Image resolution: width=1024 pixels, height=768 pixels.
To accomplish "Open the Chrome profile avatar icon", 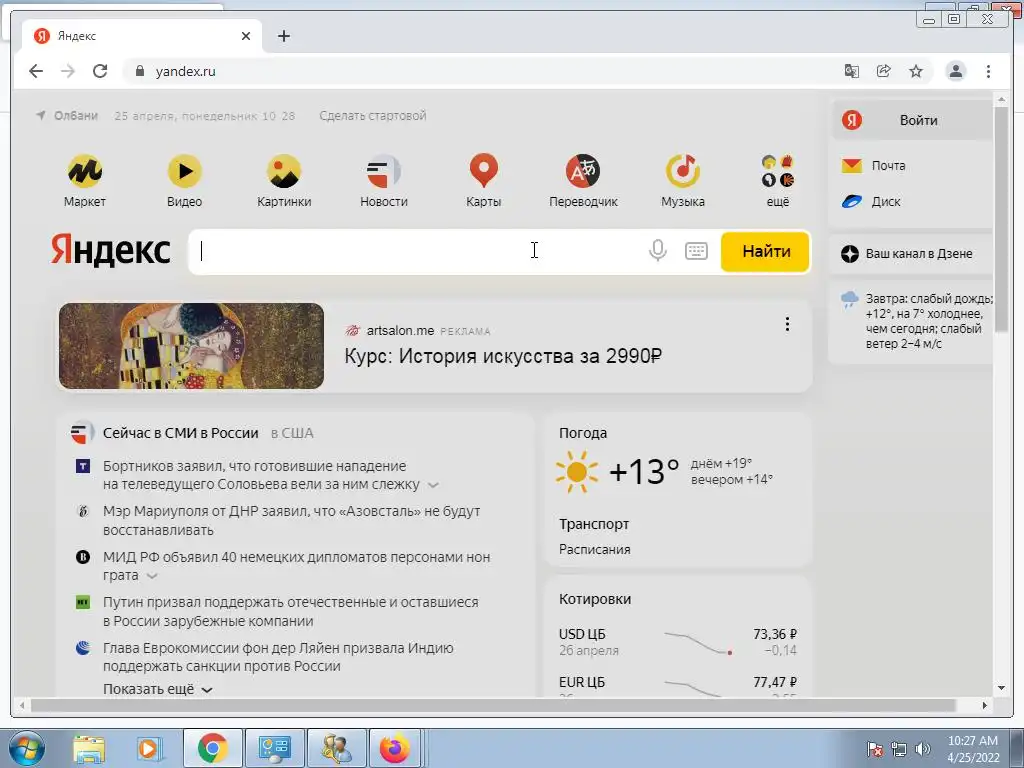I will pos(955,71).
